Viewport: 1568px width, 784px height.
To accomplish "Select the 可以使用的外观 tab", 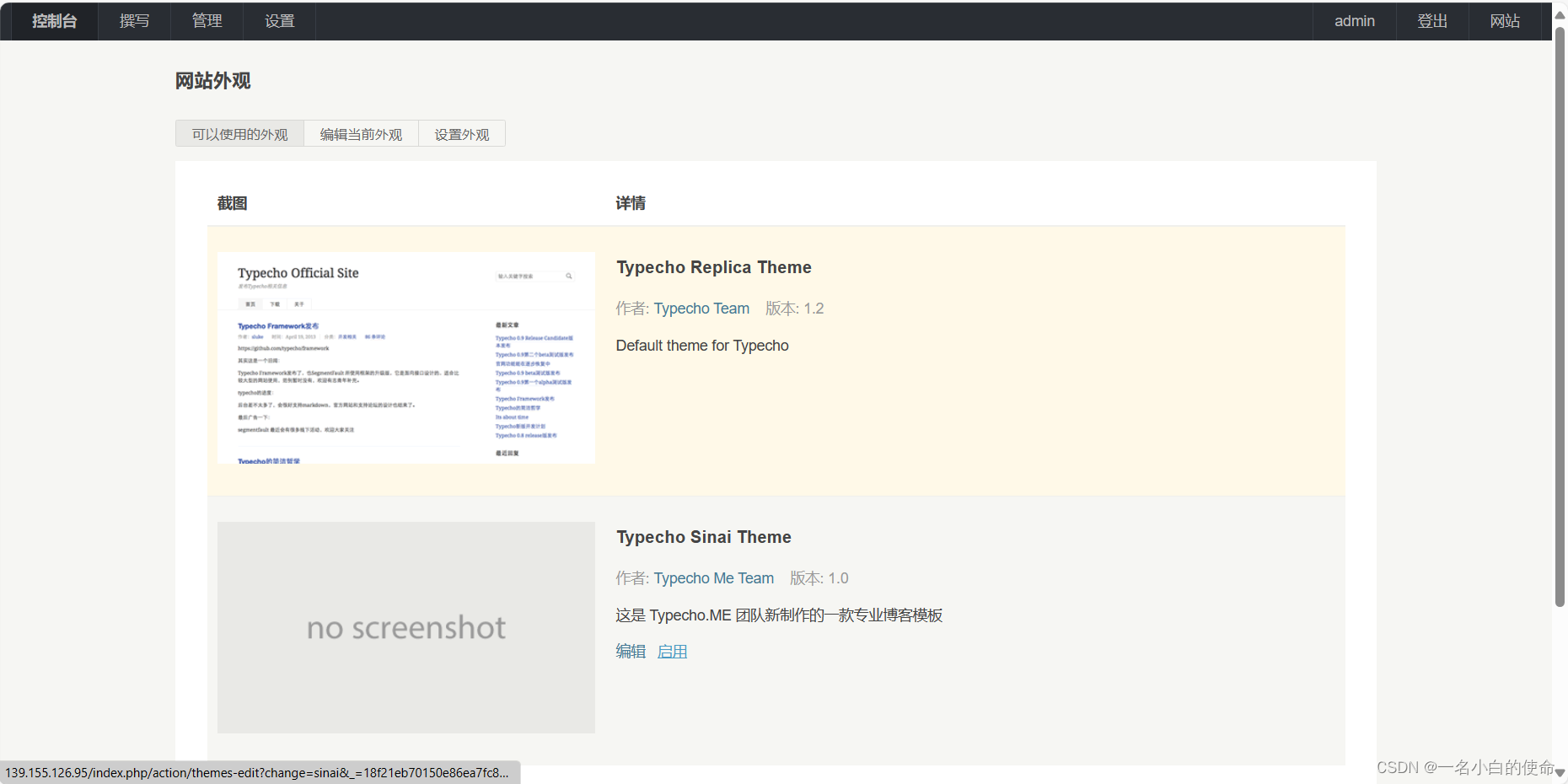I will [240, 134].
